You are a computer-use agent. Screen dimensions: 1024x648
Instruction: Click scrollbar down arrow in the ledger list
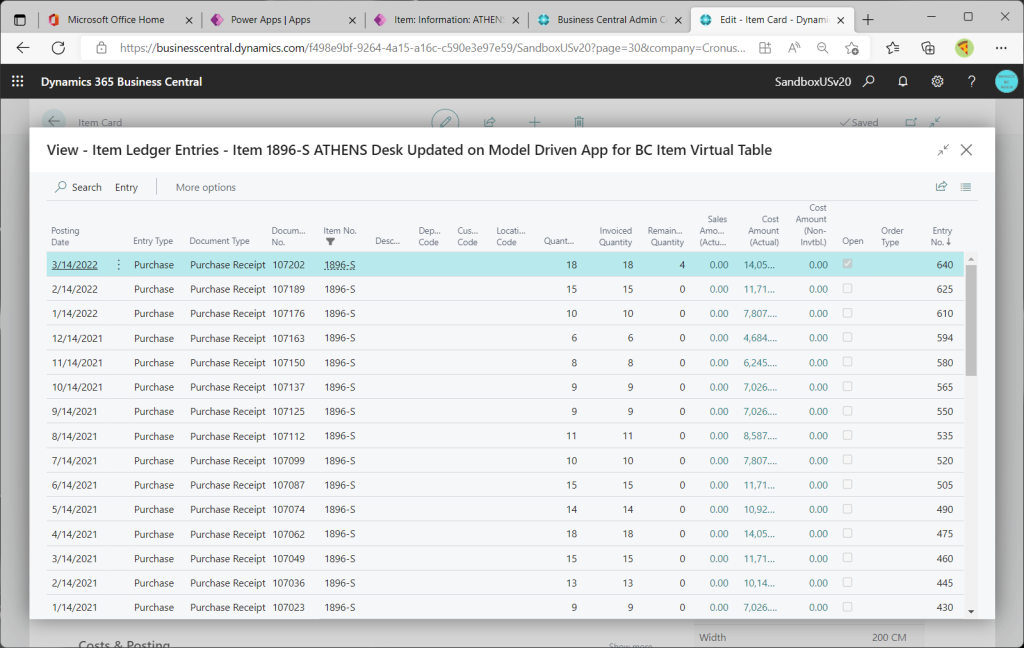[971, 611]
